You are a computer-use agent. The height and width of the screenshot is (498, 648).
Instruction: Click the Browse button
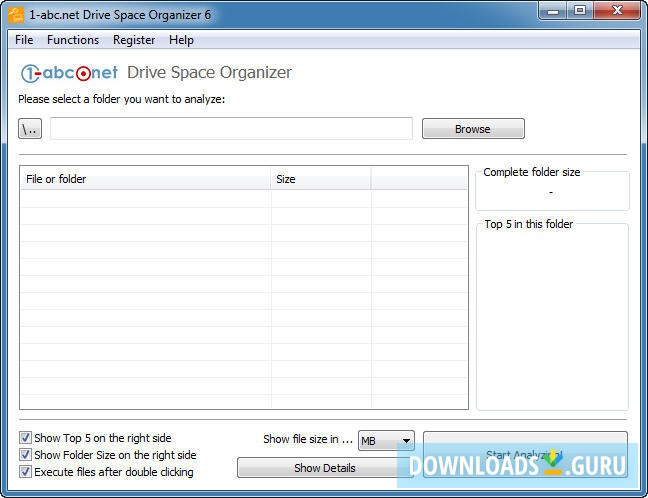[473, 129]
